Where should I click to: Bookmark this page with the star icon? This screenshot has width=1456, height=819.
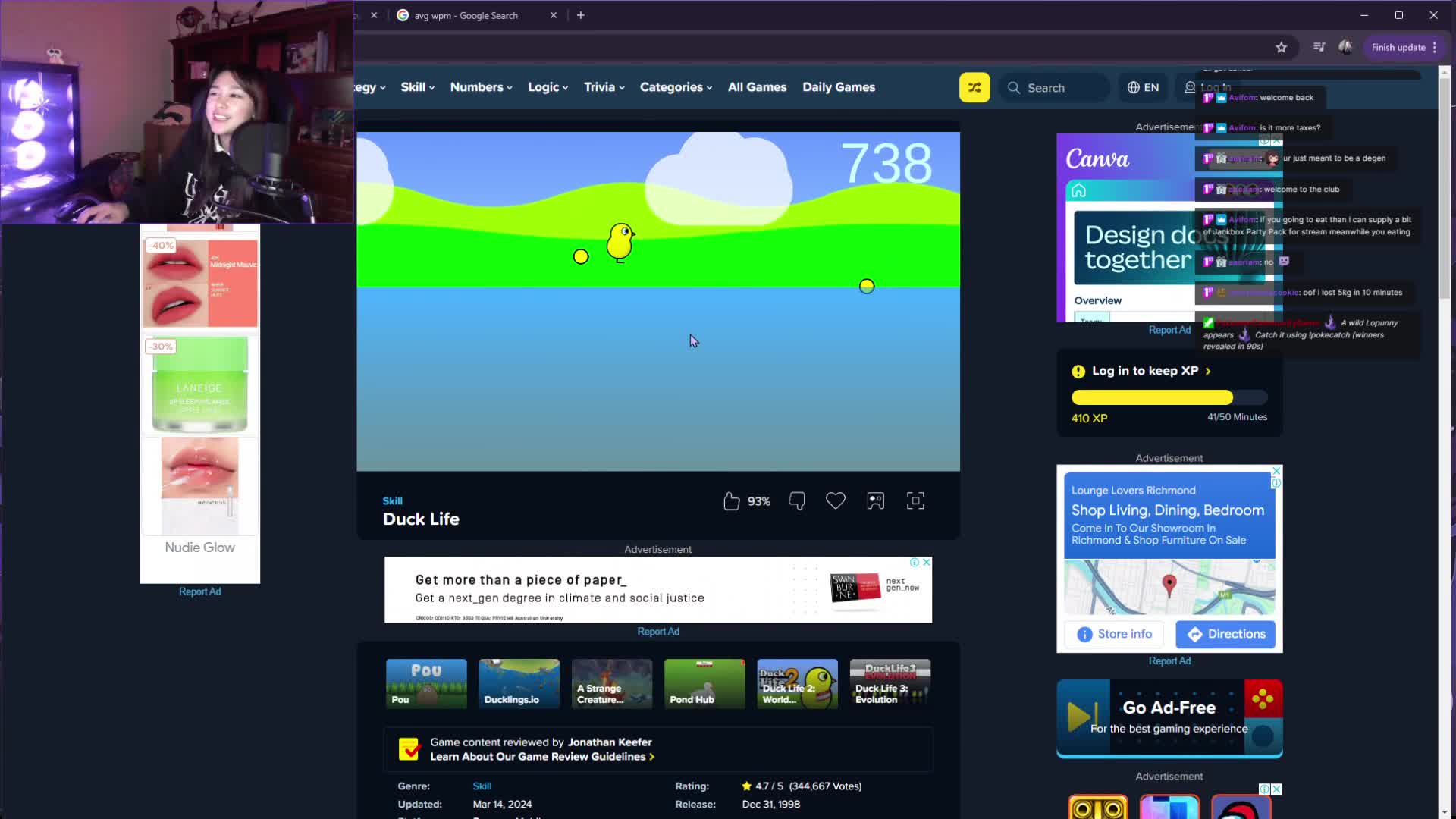(1281, 47)
